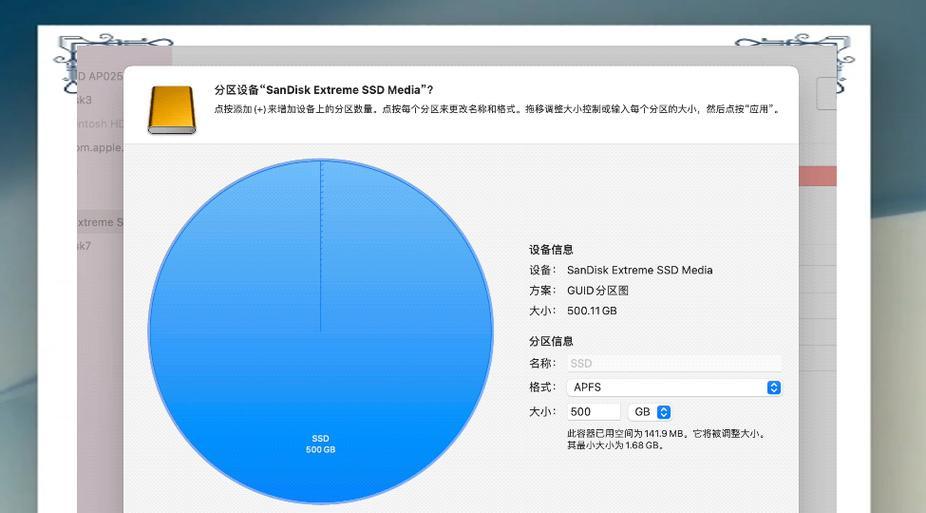Click the 500.11 GB size value
Viewport: 926px width, 513px height.
tap(592, 311)
